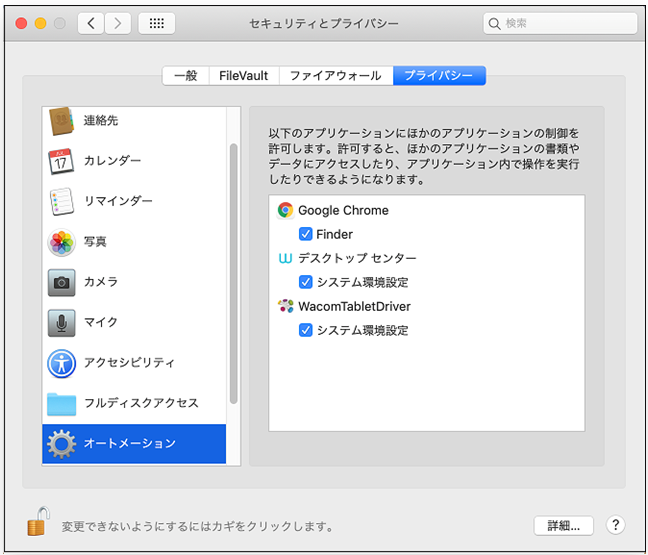Select the フルディスクアクセス row label

[x=141, y=403]
